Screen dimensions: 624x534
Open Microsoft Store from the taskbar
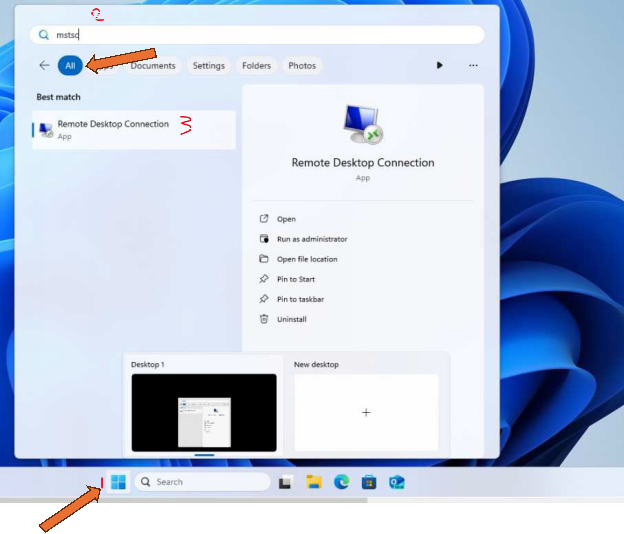[x=368, y=482]
